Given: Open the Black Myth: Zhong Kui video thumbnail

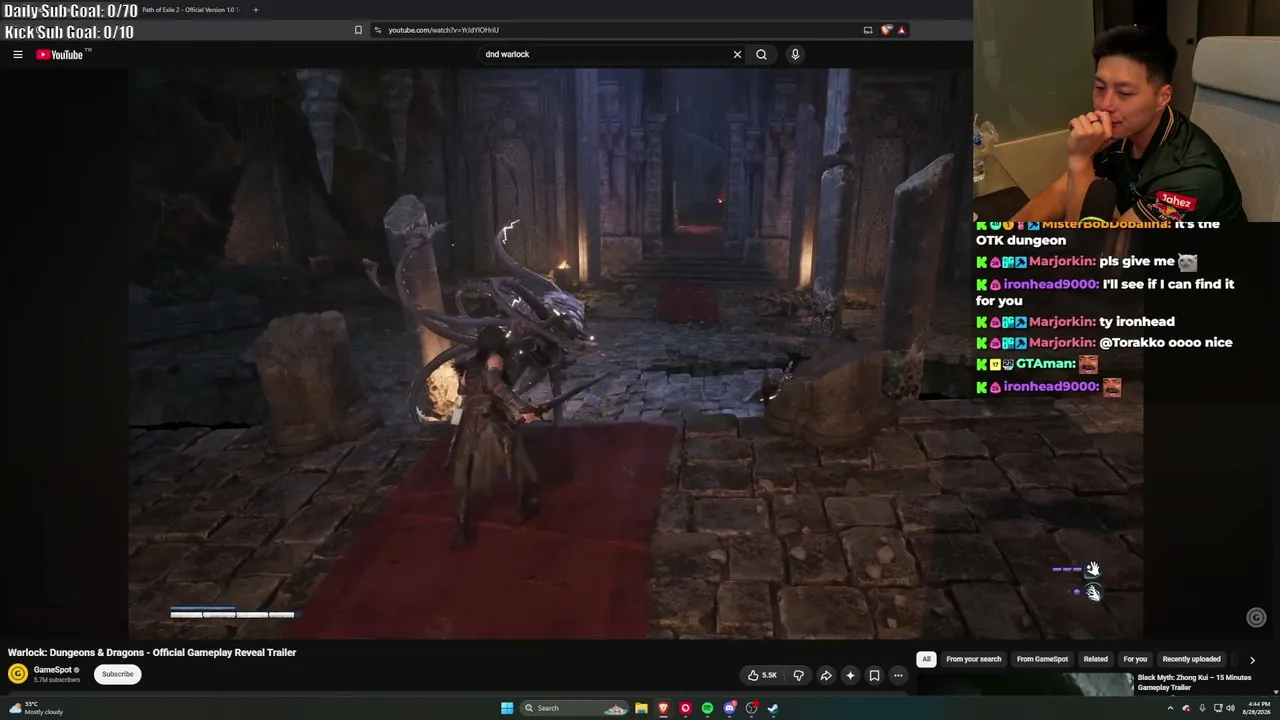Looking at the screenshot, I should (x=1025, y=684).
